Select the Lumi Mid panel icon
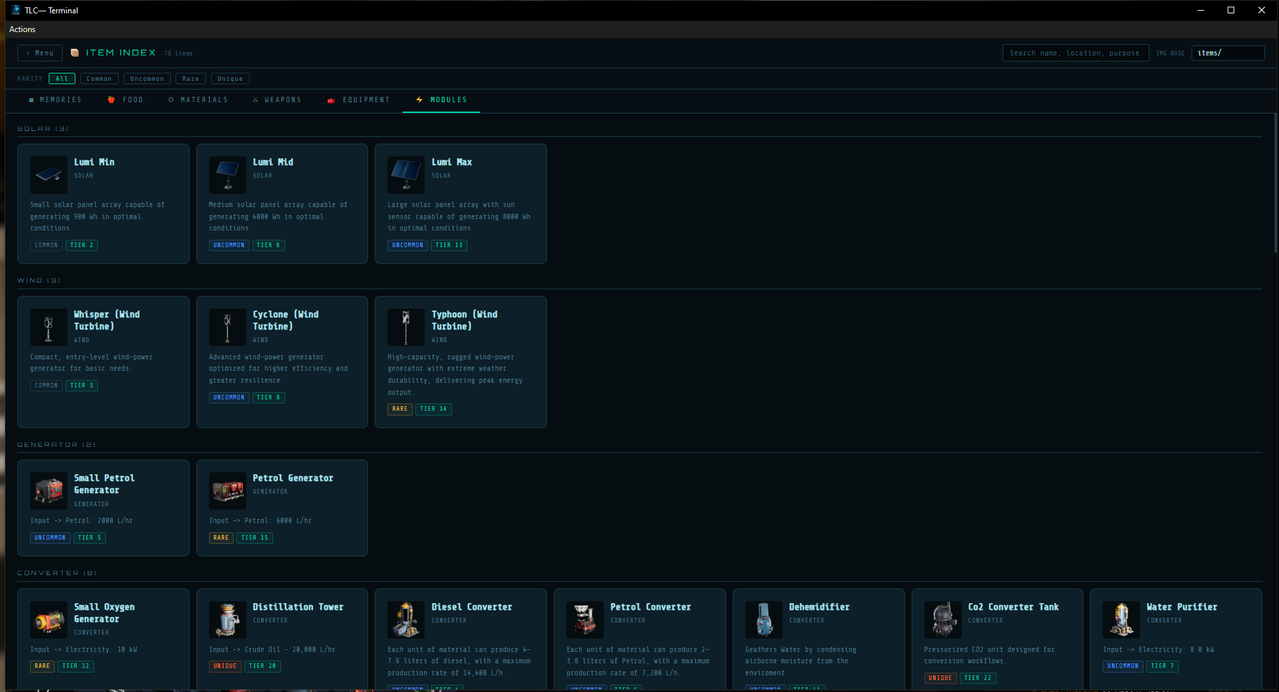Screen dimensions: 1279x692 click(228, 175)
